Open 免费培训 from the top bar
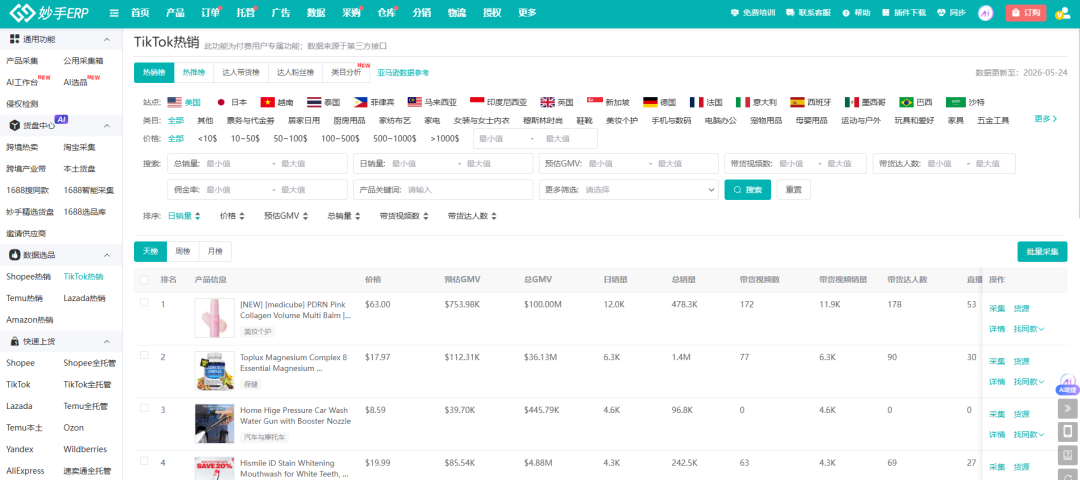 point(752,13)
